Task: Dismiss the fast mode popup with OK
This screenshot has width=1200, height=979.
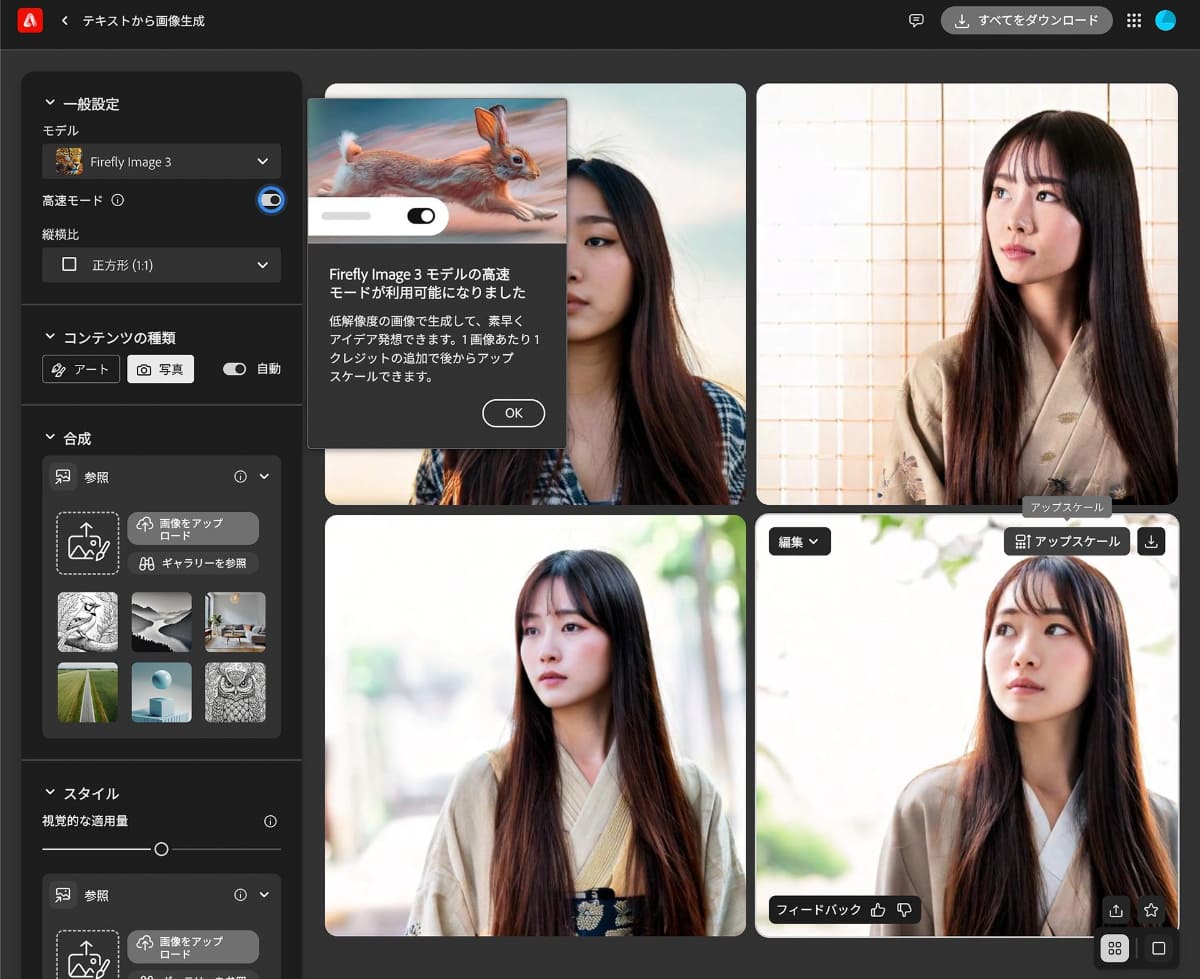Action: 513,413
